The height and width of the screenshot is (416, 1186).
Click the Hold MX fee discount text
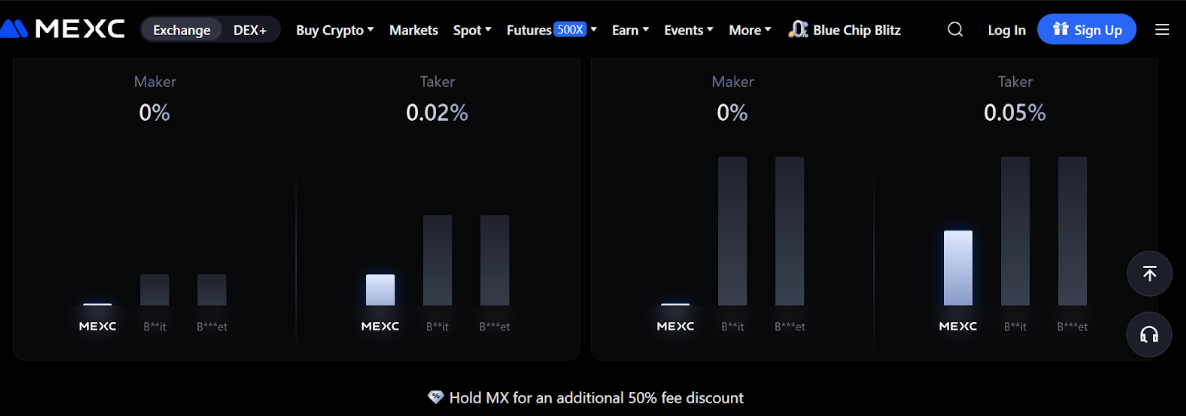coord(596,397)
